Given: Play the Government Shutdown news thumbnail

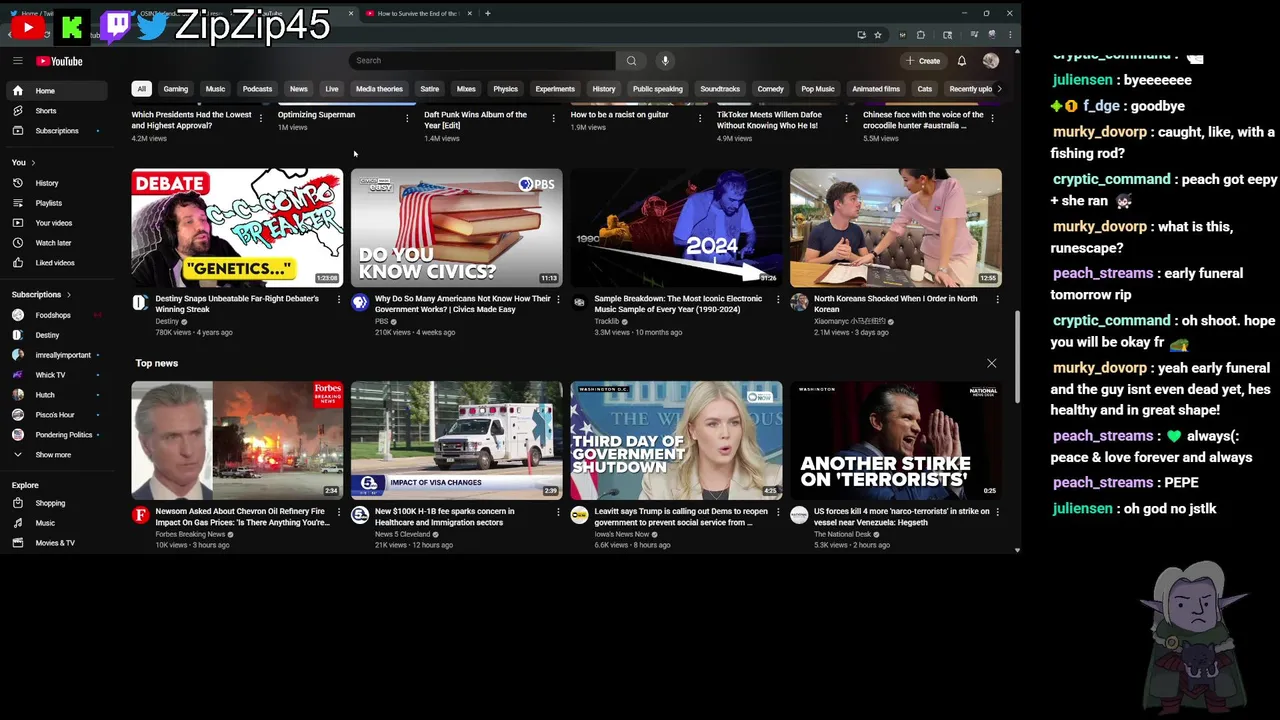Looking at the screenshot, I should [x=676, y=440].
